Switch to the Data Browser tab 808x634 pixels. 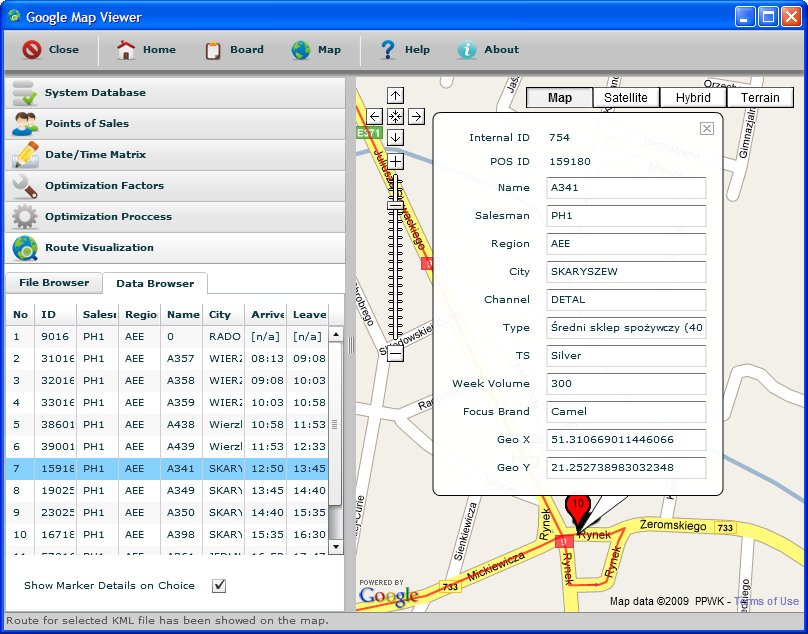[x=155, y=283]
